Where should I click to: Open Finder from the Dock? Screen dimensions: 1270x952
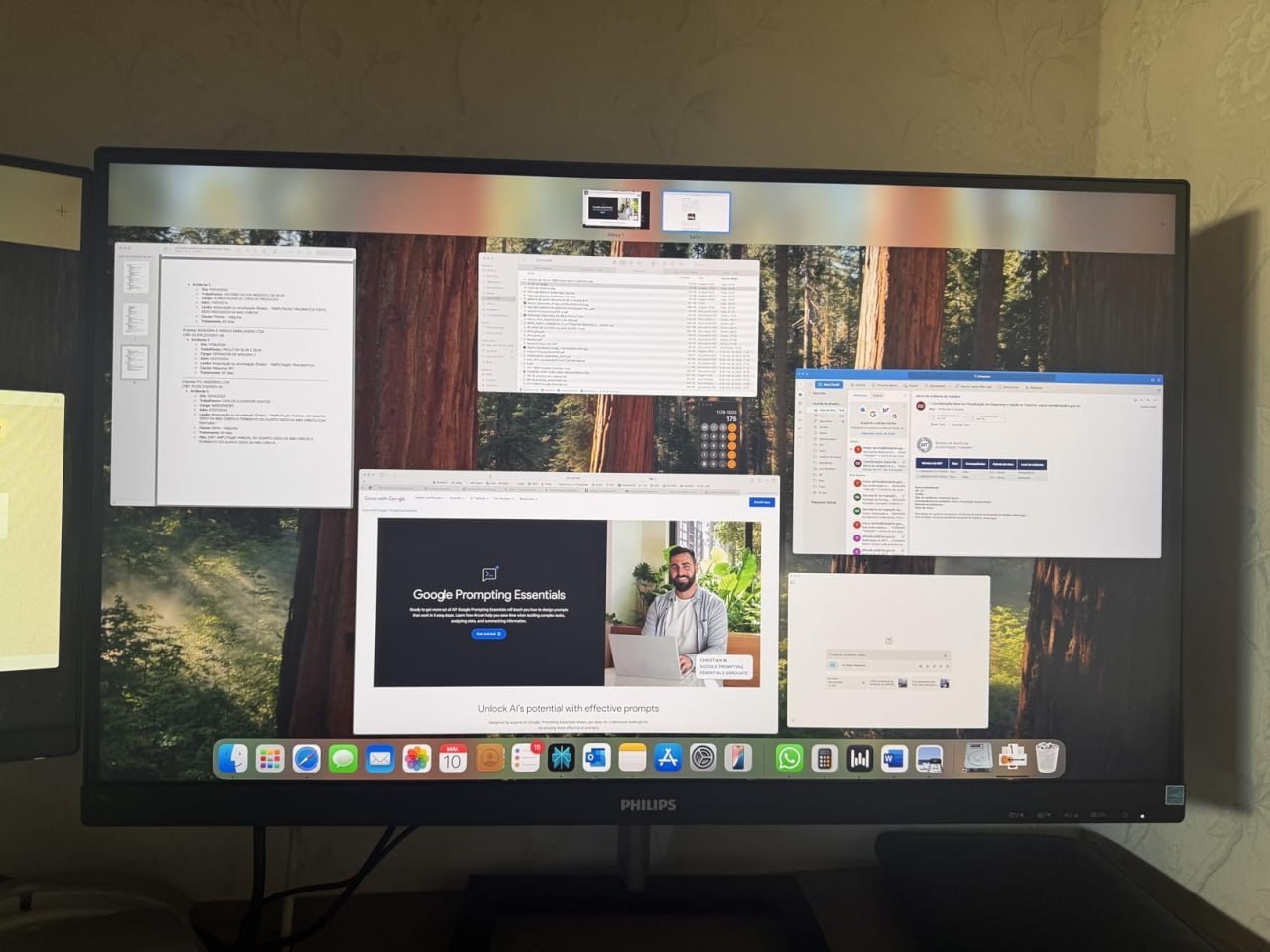[233, 759]
